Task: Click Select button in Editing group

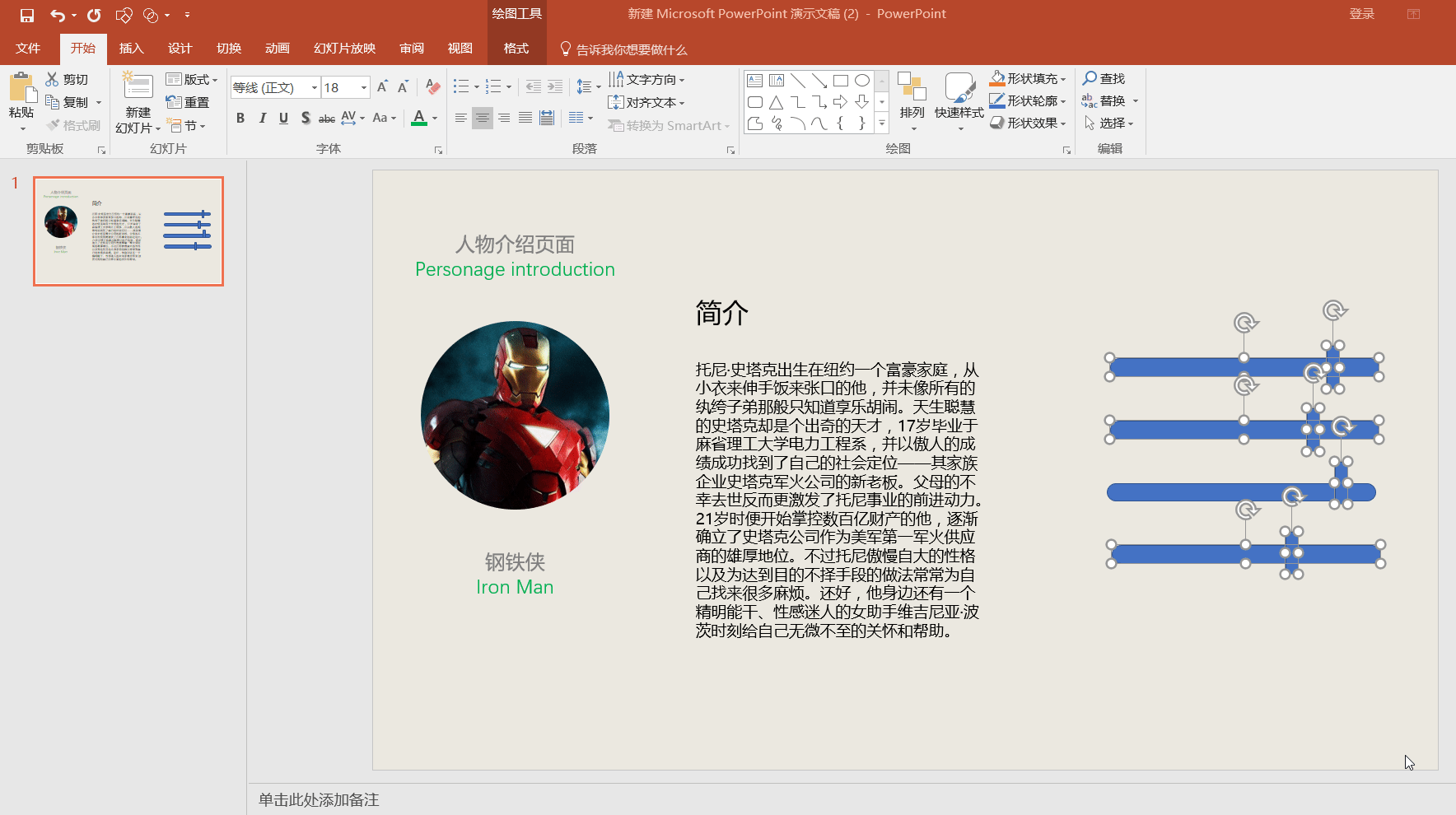Action: [1108, 123]
